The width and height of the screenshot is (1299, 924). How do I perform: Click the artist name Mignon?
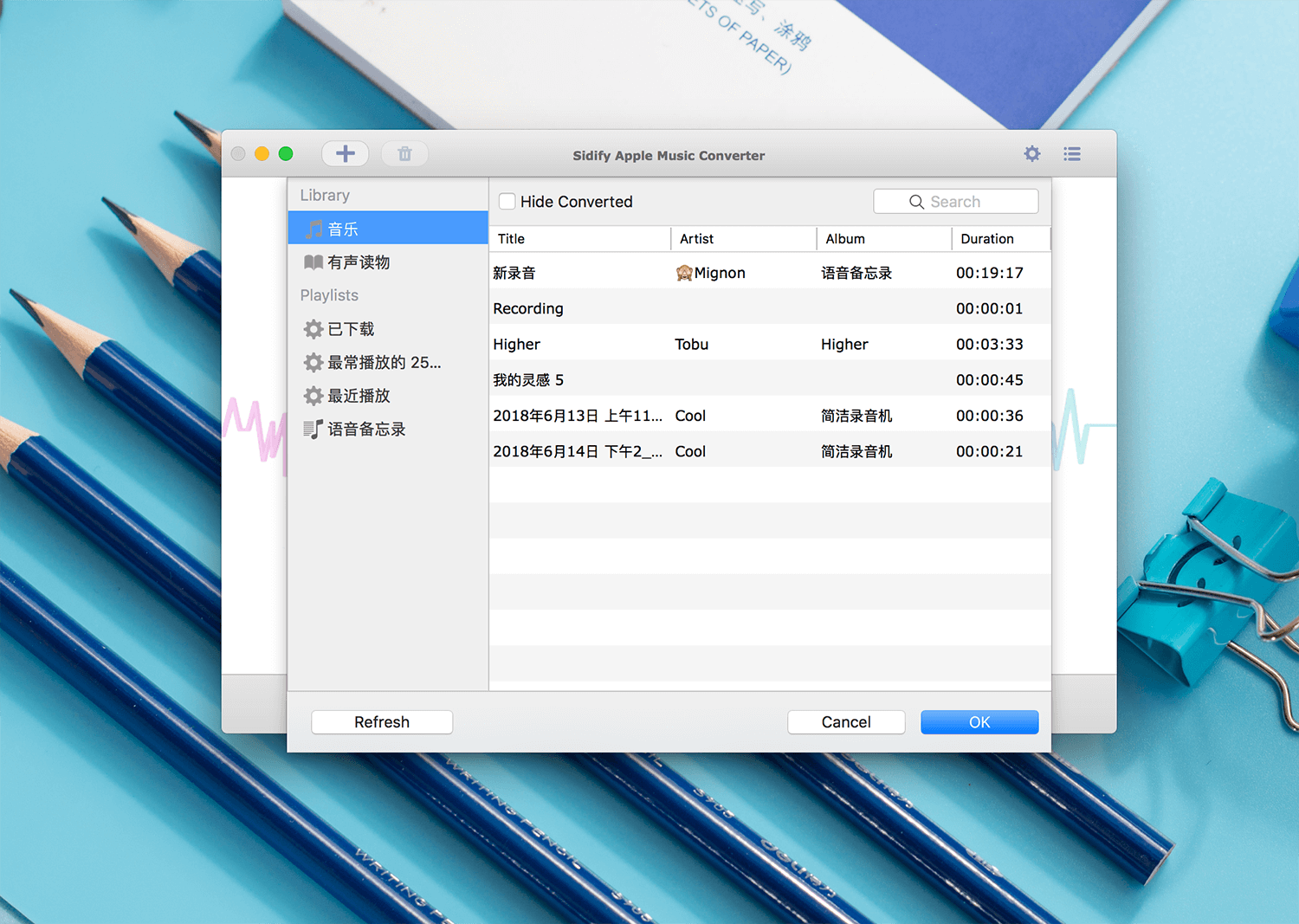pos(720,273)
